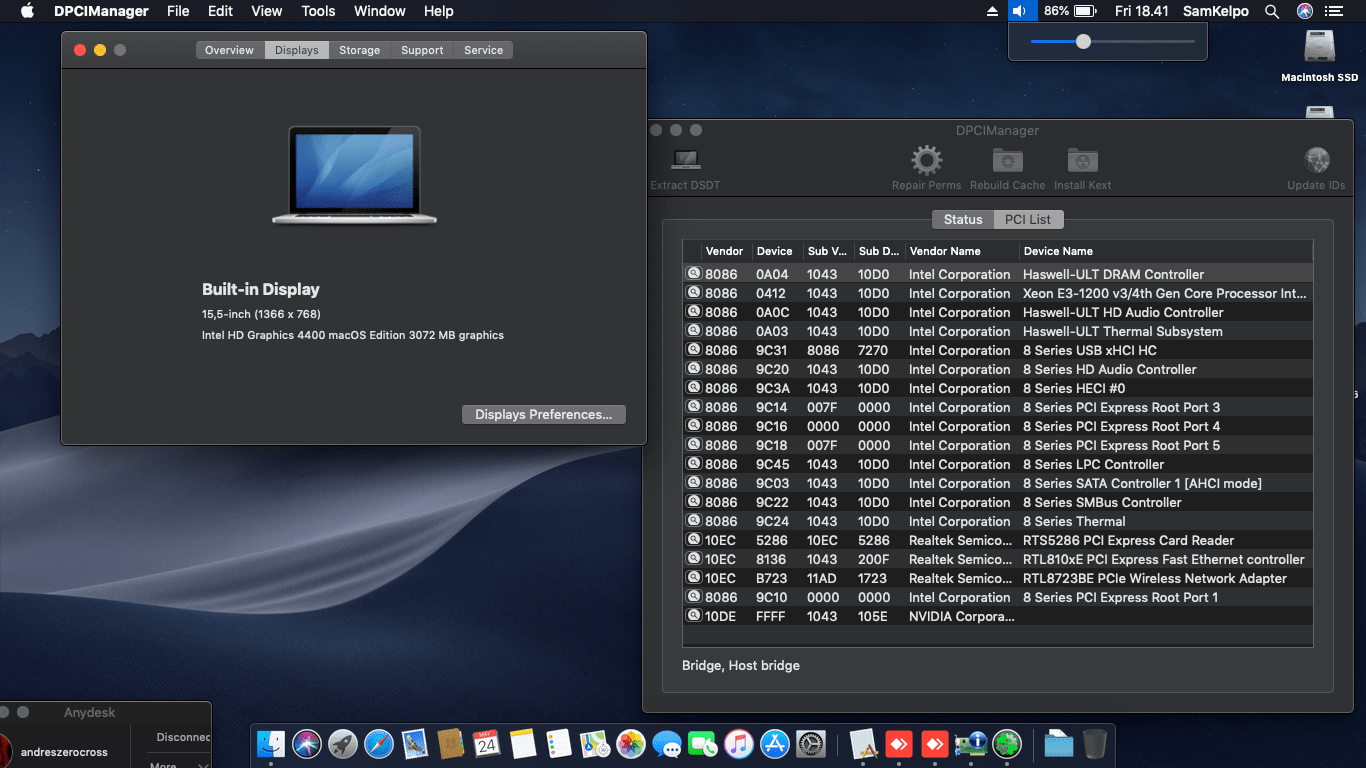This screenshot has width=1366, height=768.
Task: Select 8 Series USB xHCI HC row
Action: [997, 350]
